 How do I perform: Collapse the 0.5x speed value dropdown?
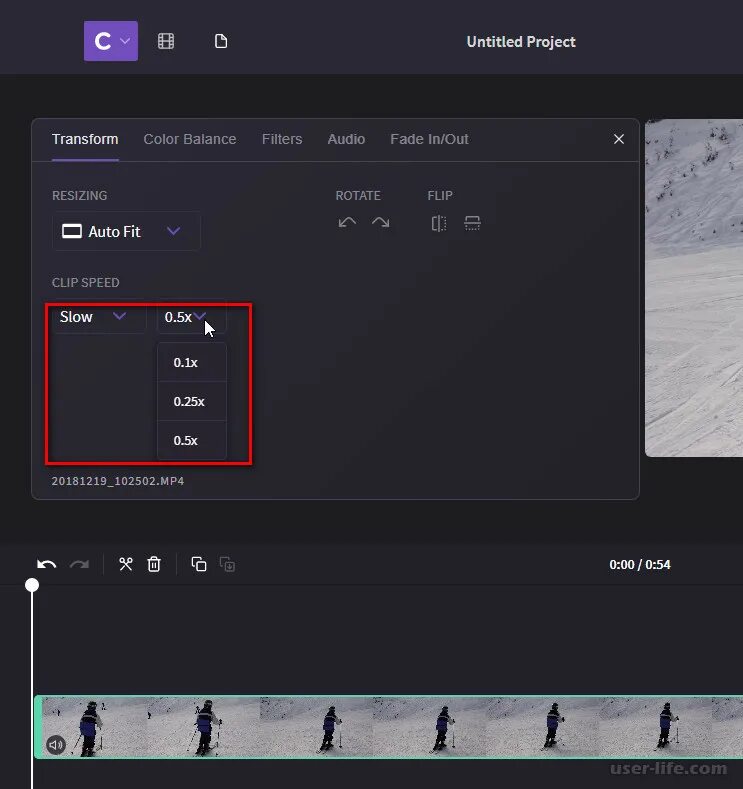(x=191, y=317)
